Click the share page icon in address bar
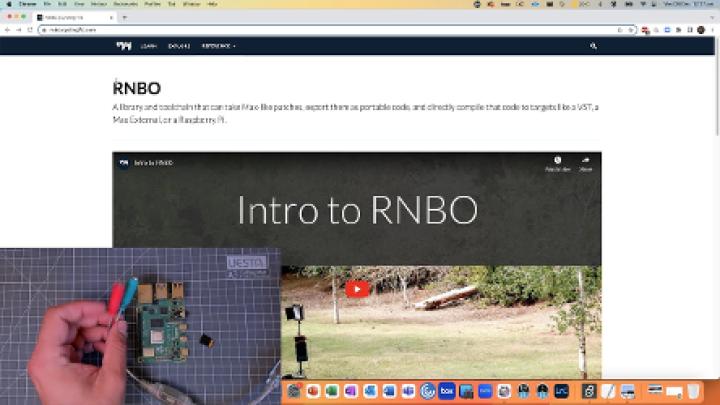 coord(620,30)
